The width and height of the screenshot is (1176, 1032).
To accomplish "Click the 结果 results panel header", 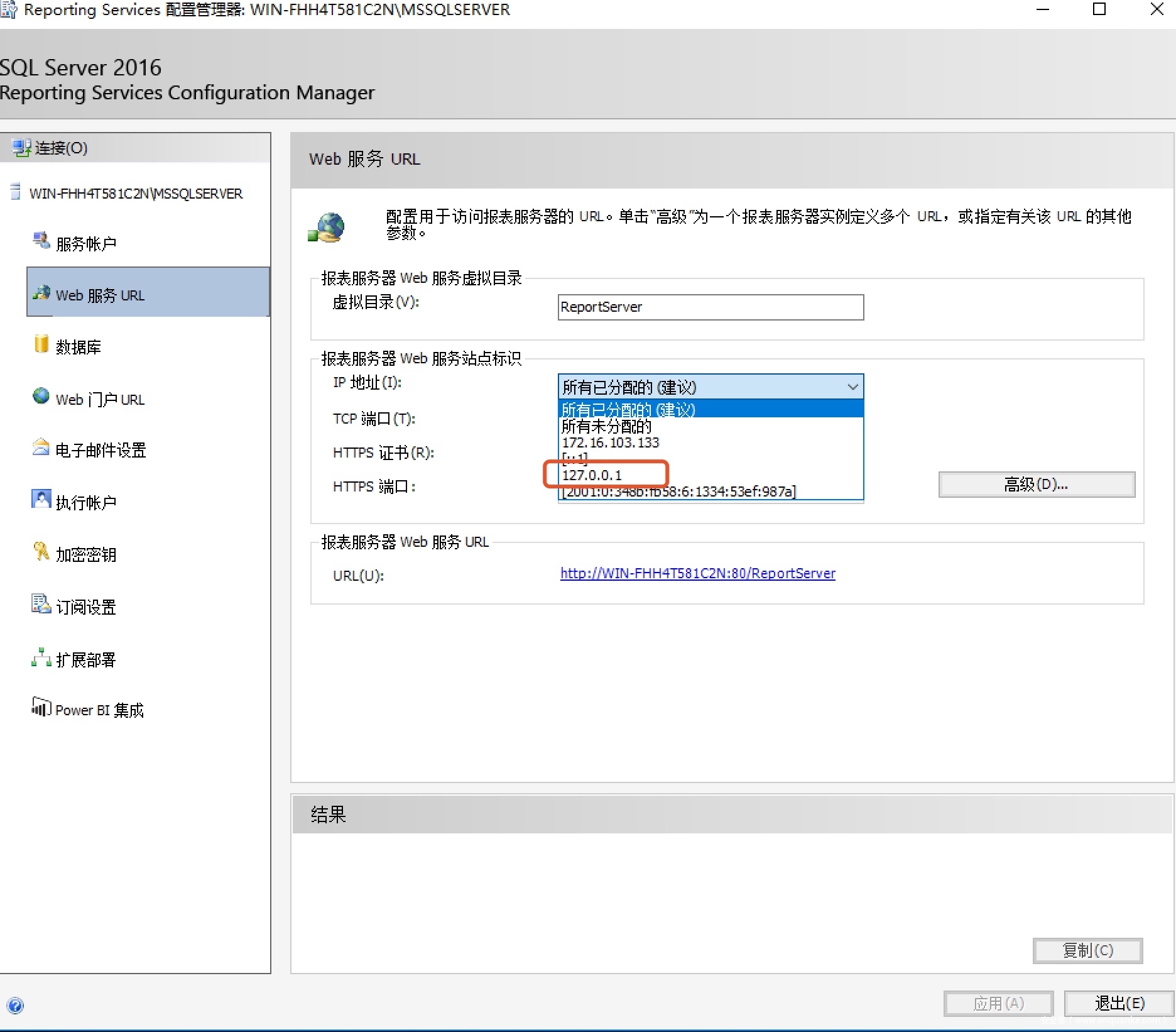I will [x=732, y=815].
